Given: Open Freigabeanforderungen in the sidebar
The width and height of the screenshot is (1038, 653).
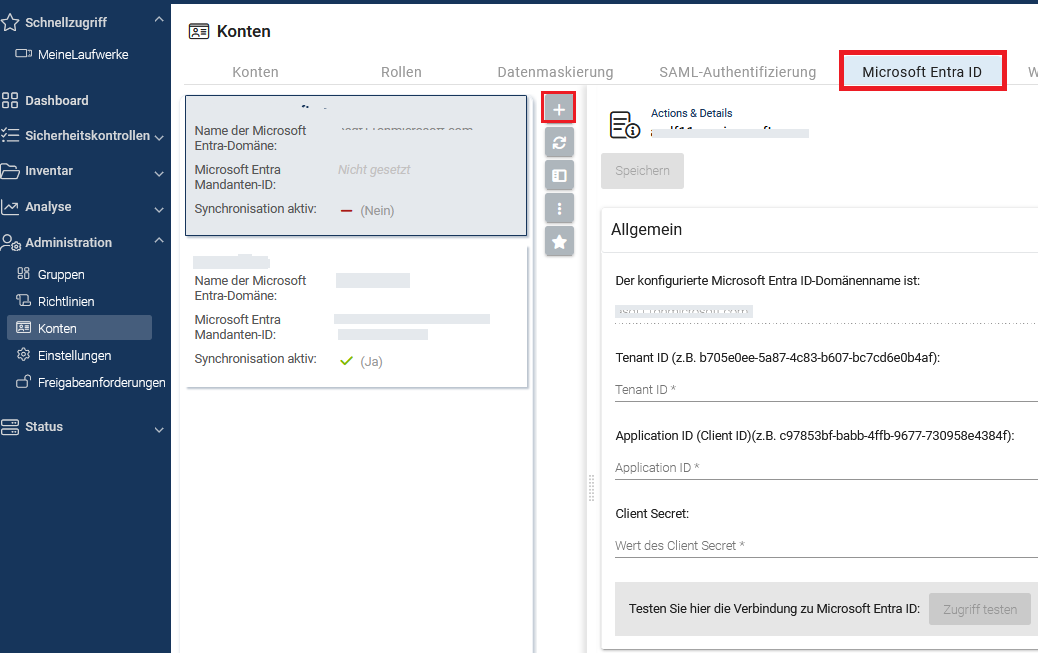Looking at the screenshot, I should [101, 383].
